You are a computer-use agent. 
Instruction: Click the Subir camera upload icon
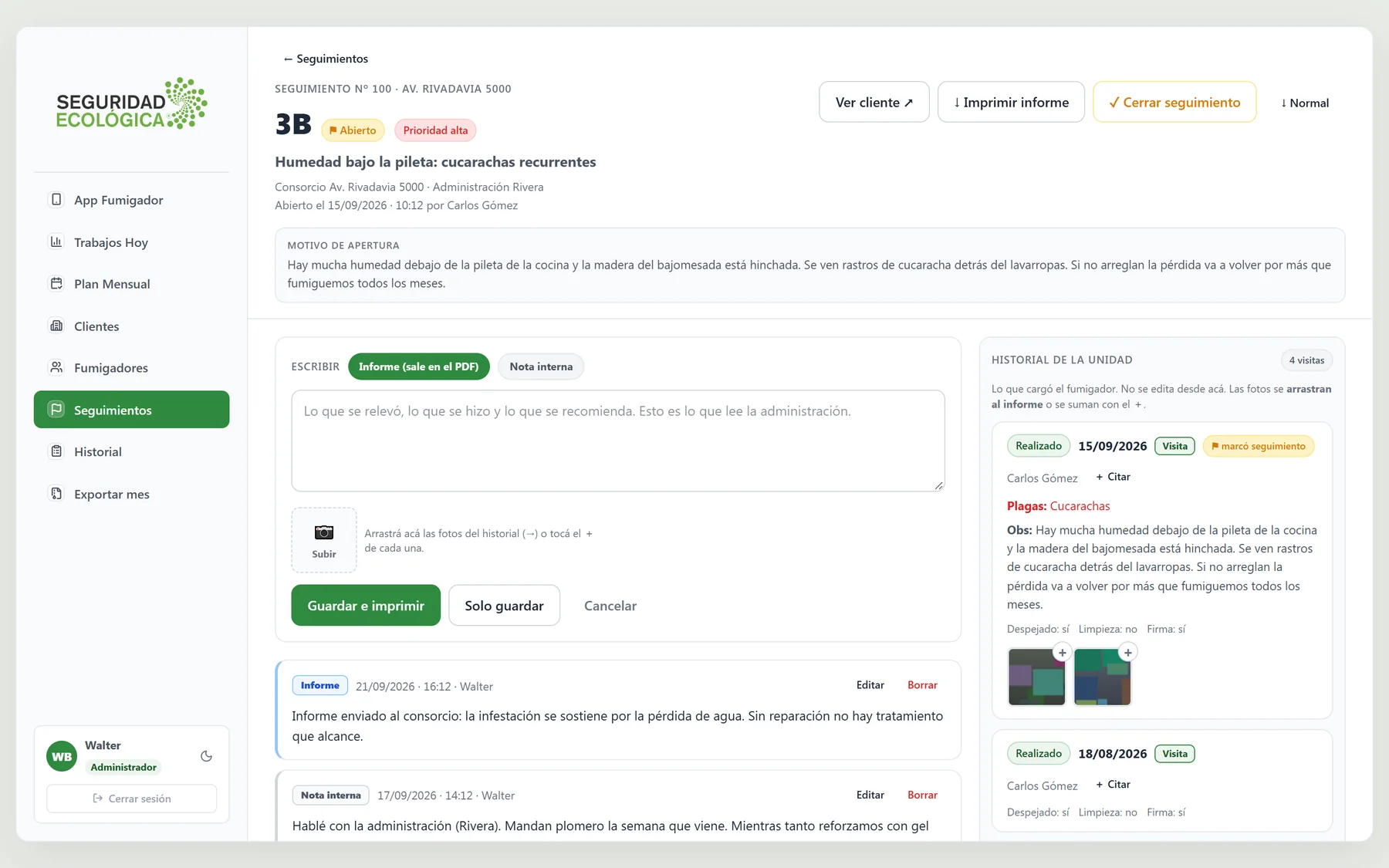point(324,539)
